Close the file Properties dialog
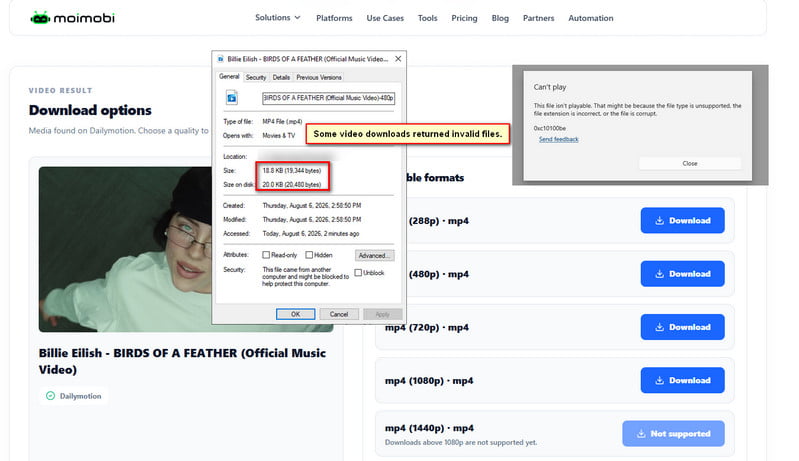This screenshot has width=799, height=461. (398, 59)
